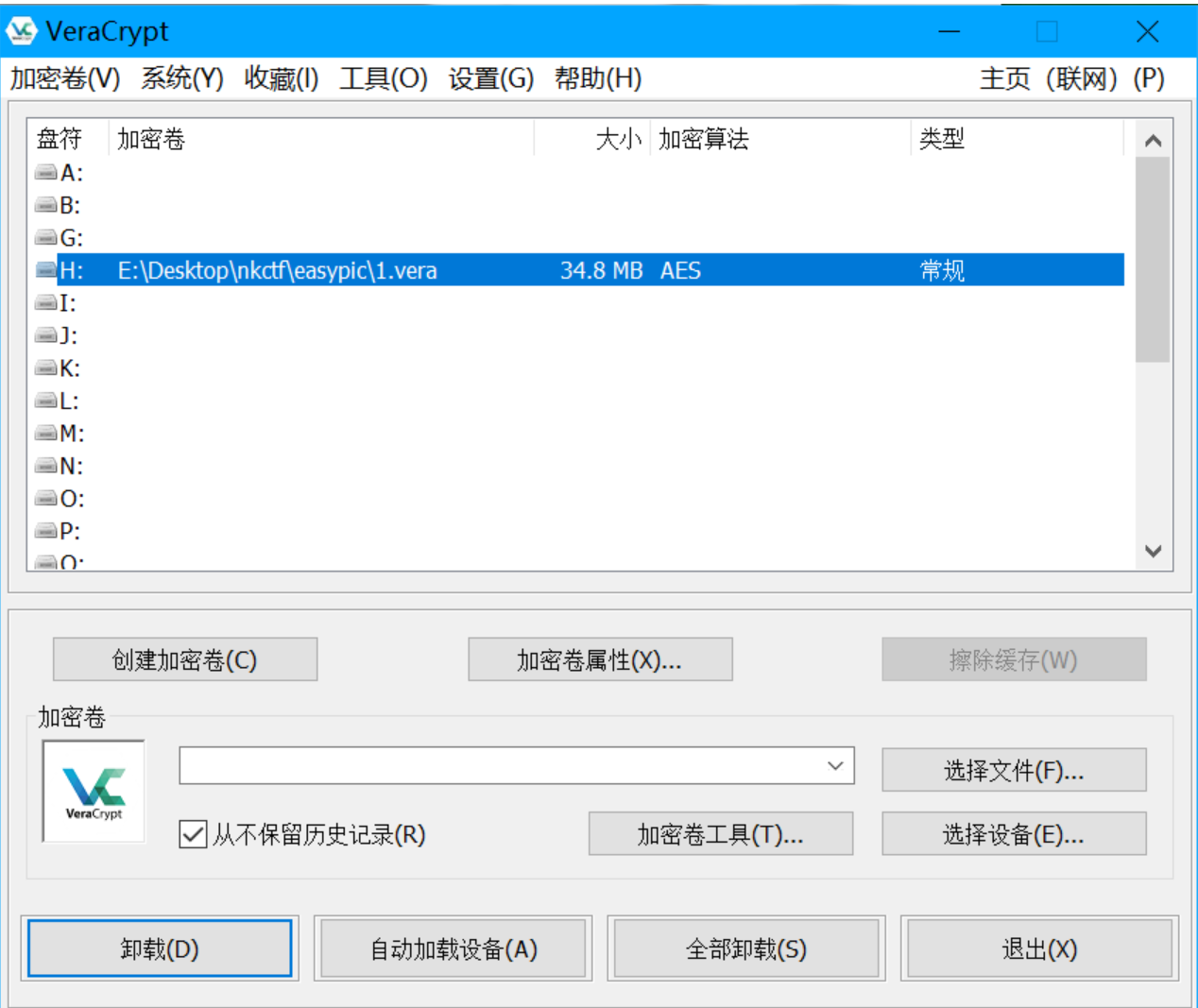
Task: Click the 常规 type cell
Action: tap(942, 271)
